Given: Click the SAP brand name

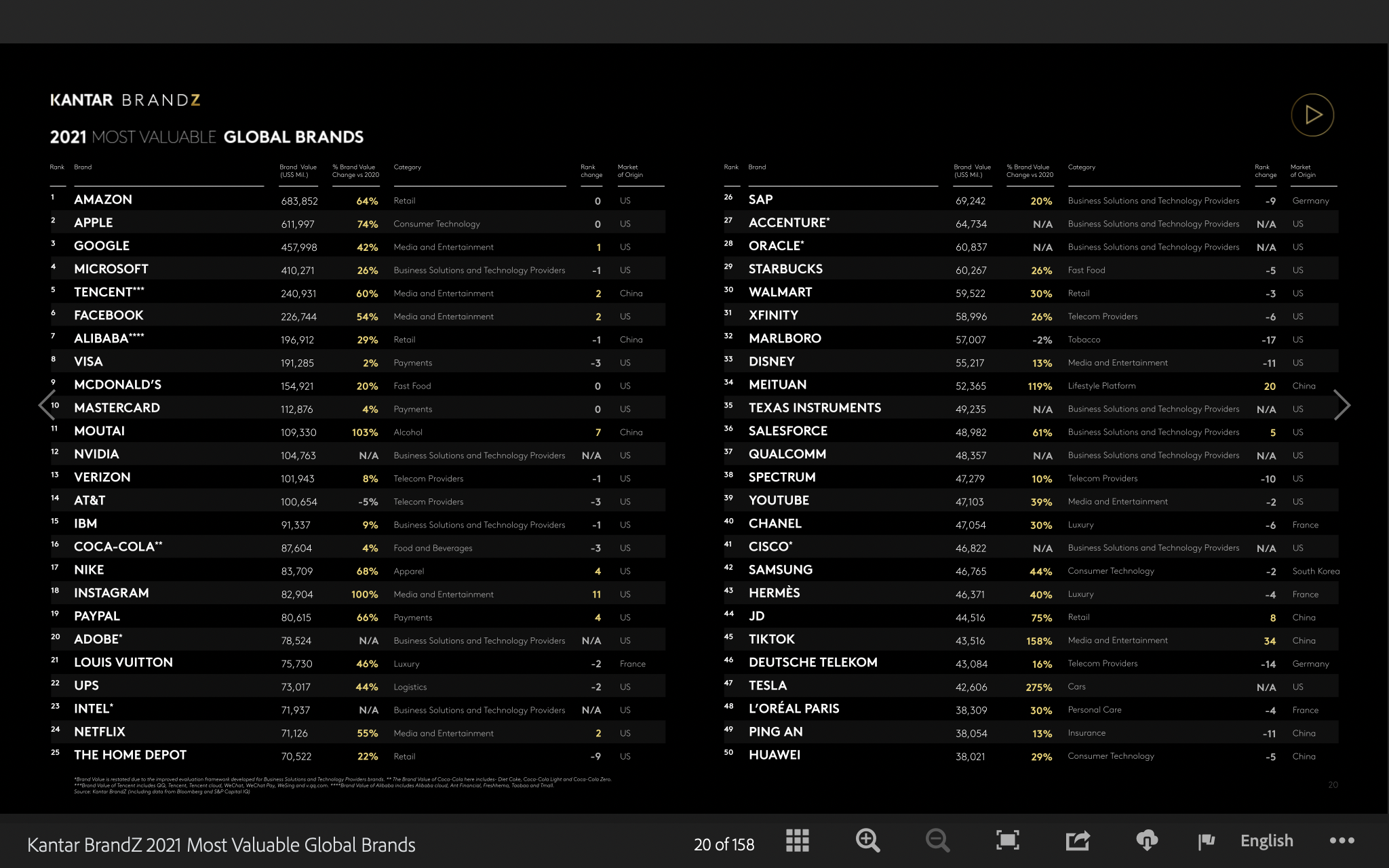Looking at the screenshot, I should point(760,199).
